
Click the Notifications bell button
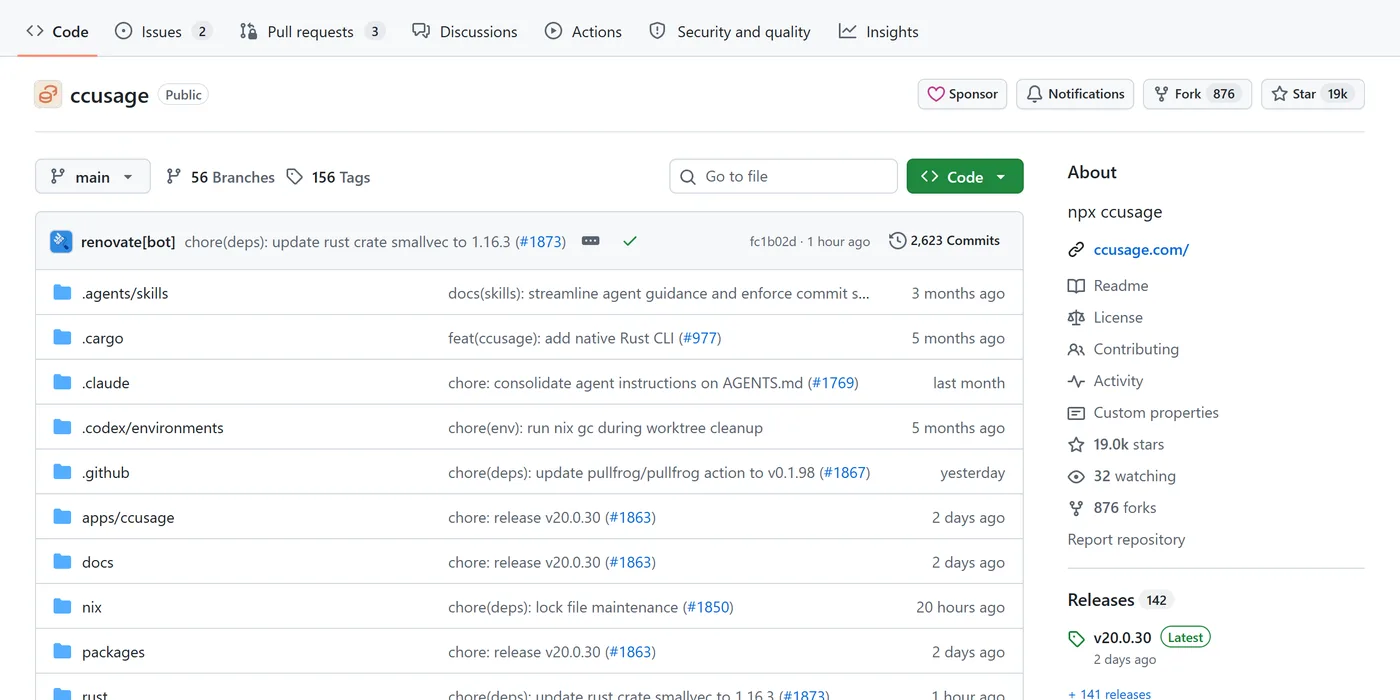[x=1075, y=94]
